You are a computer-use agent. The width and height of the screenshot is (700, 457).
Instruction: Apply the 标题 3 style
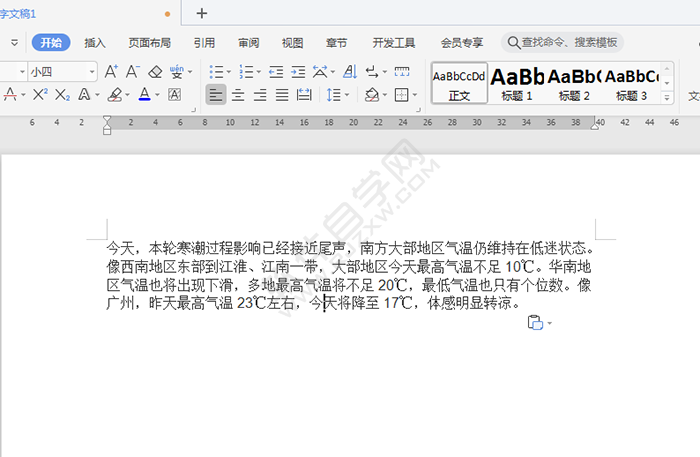coord(631,83)
